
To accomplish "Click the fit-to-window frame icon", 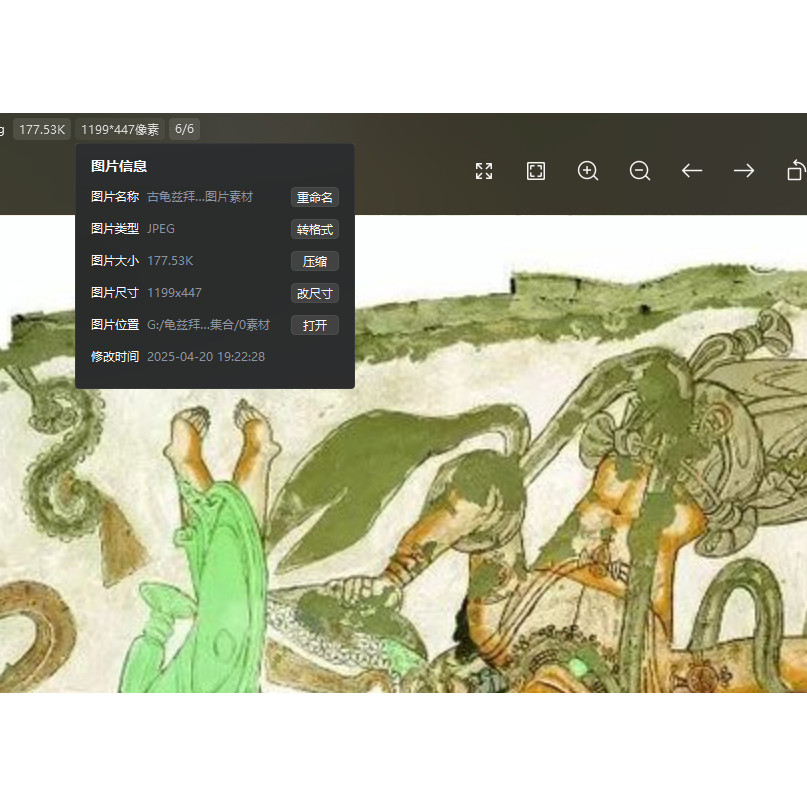I will point(536,171).
